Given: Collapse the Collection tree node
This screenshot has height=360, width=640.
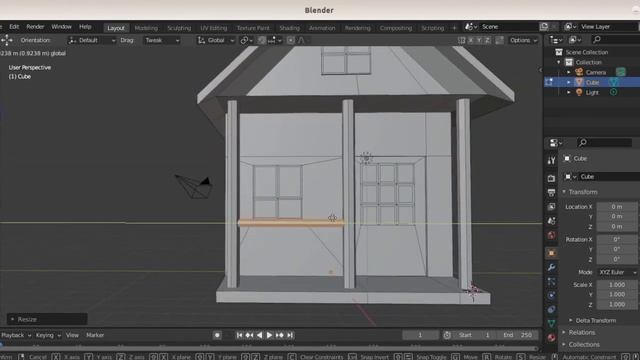Looking at the screenshot, I should click(559, 62).
